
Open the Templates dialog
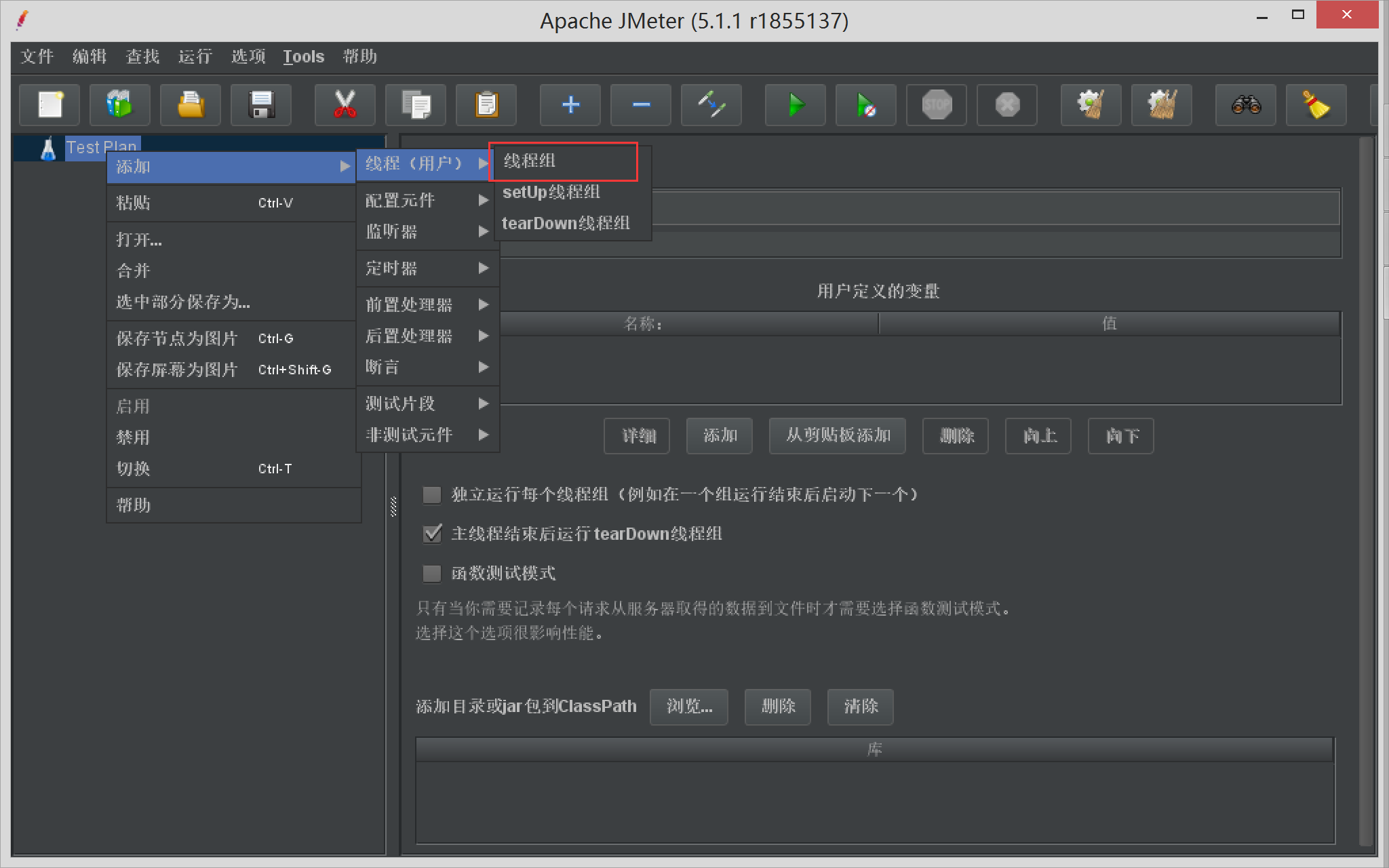tap(120, 105)
